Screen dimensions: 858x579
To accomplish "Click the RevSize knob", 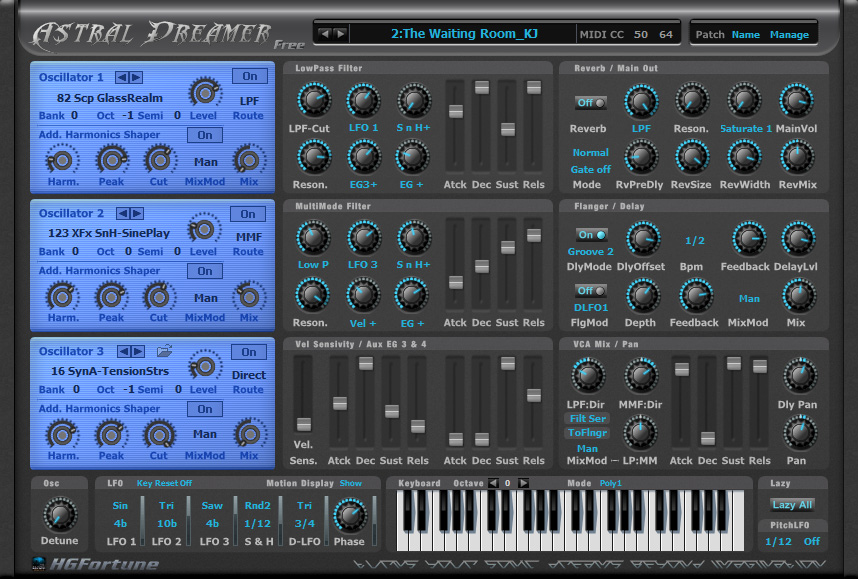I will 692,157.
